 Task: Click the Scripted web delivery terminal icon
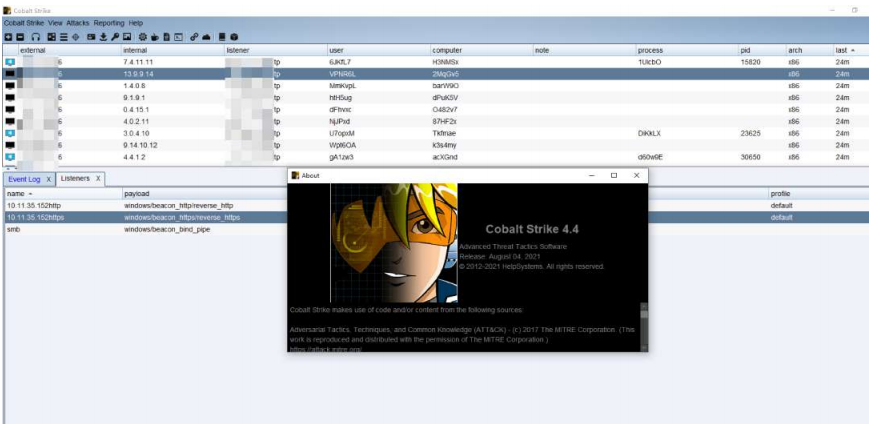pos(178,37)
